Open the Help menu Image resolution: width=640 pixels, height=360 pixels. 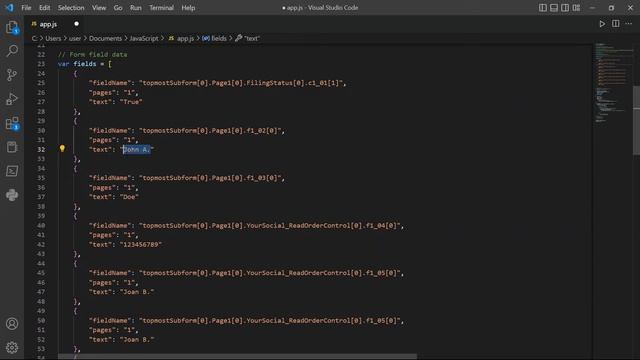[x=188, y=8]
